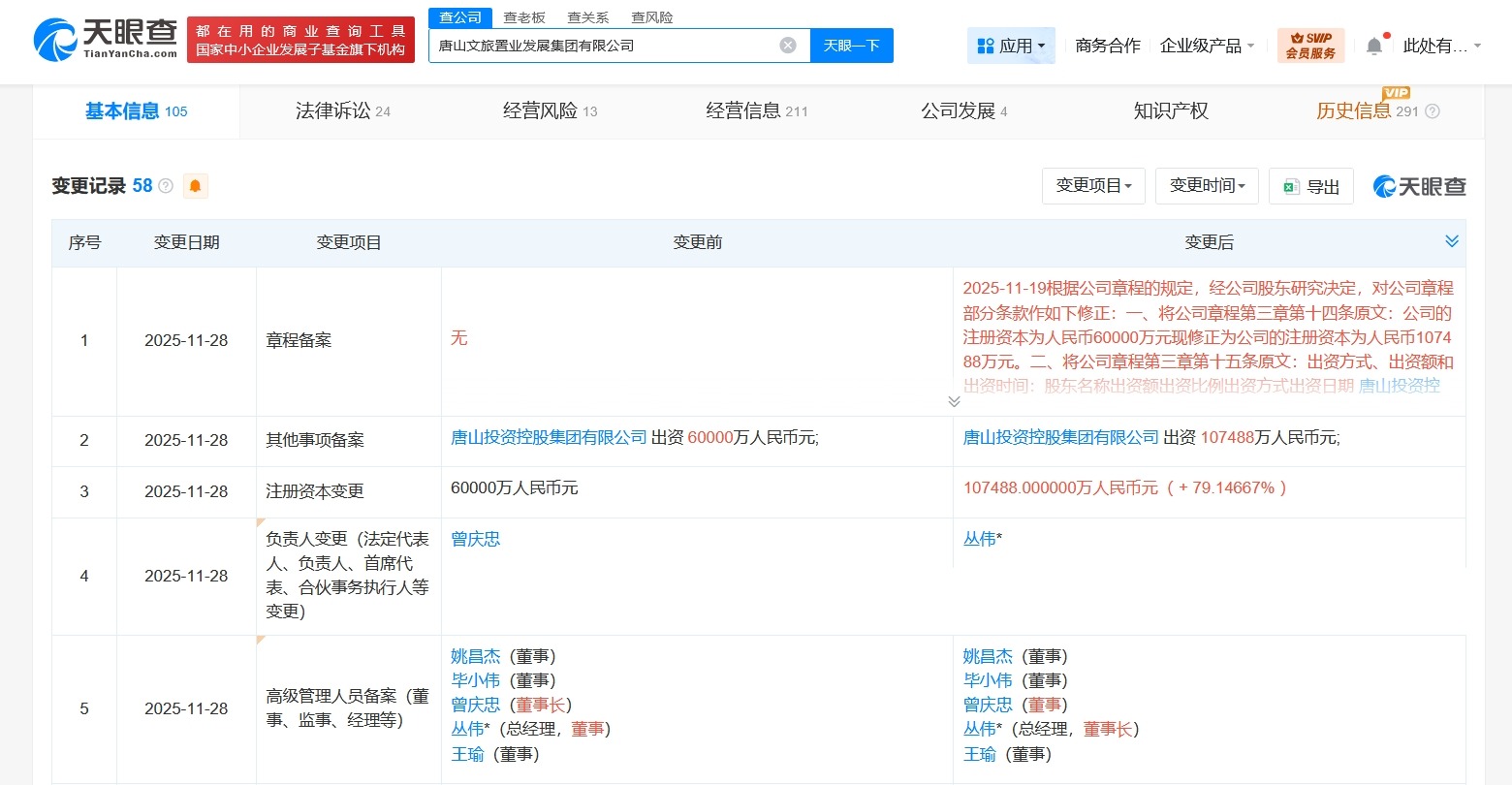
Task: Select the 查老板 search tab
Action: (x=525, y=16)
